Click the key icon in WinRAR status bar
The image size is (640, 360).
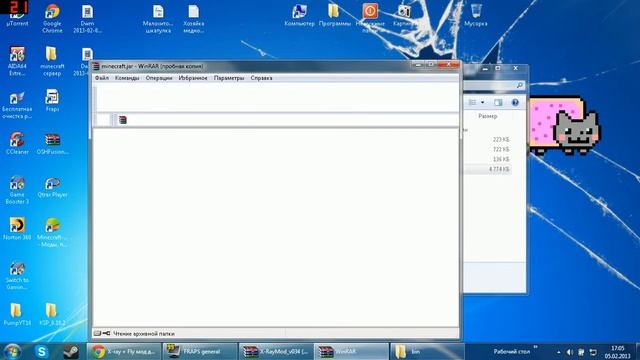pyautogui.click(x=106, y=333)
